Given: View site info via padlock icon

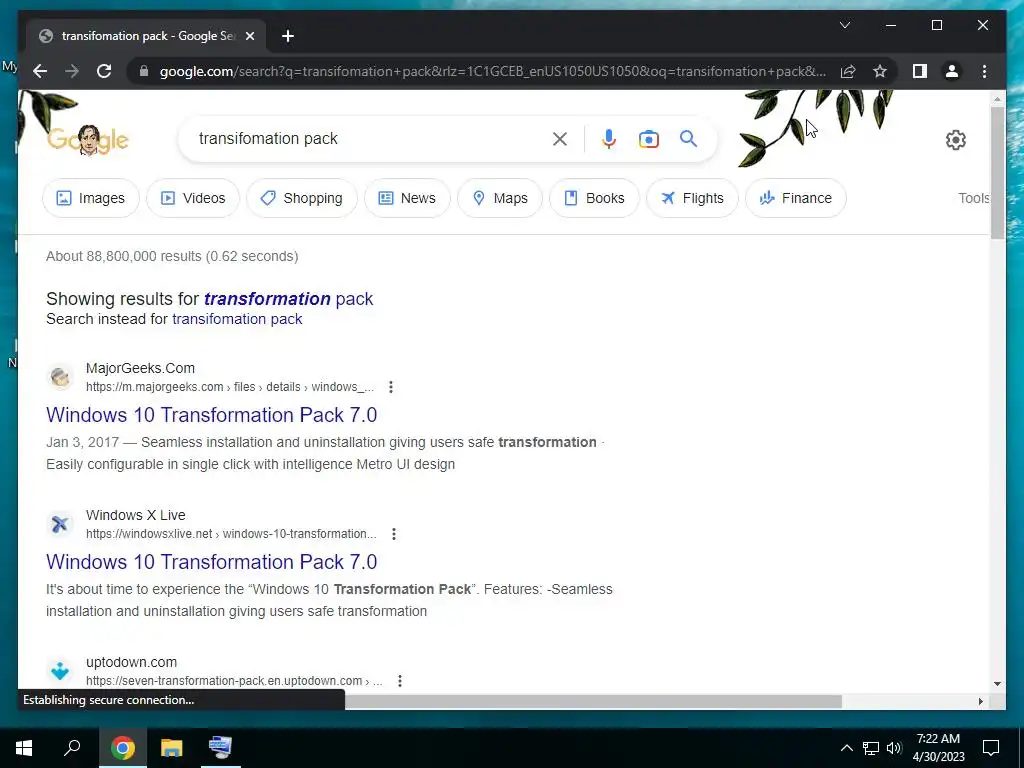Looking at the screenshot, I should click(144, 71).
